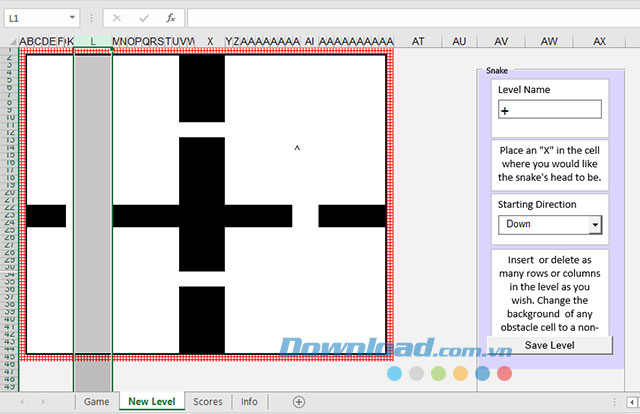Click the horizontal scroll left arrow
The height and width of the screenshot is (414, 640).
click(x=631, y=401)
